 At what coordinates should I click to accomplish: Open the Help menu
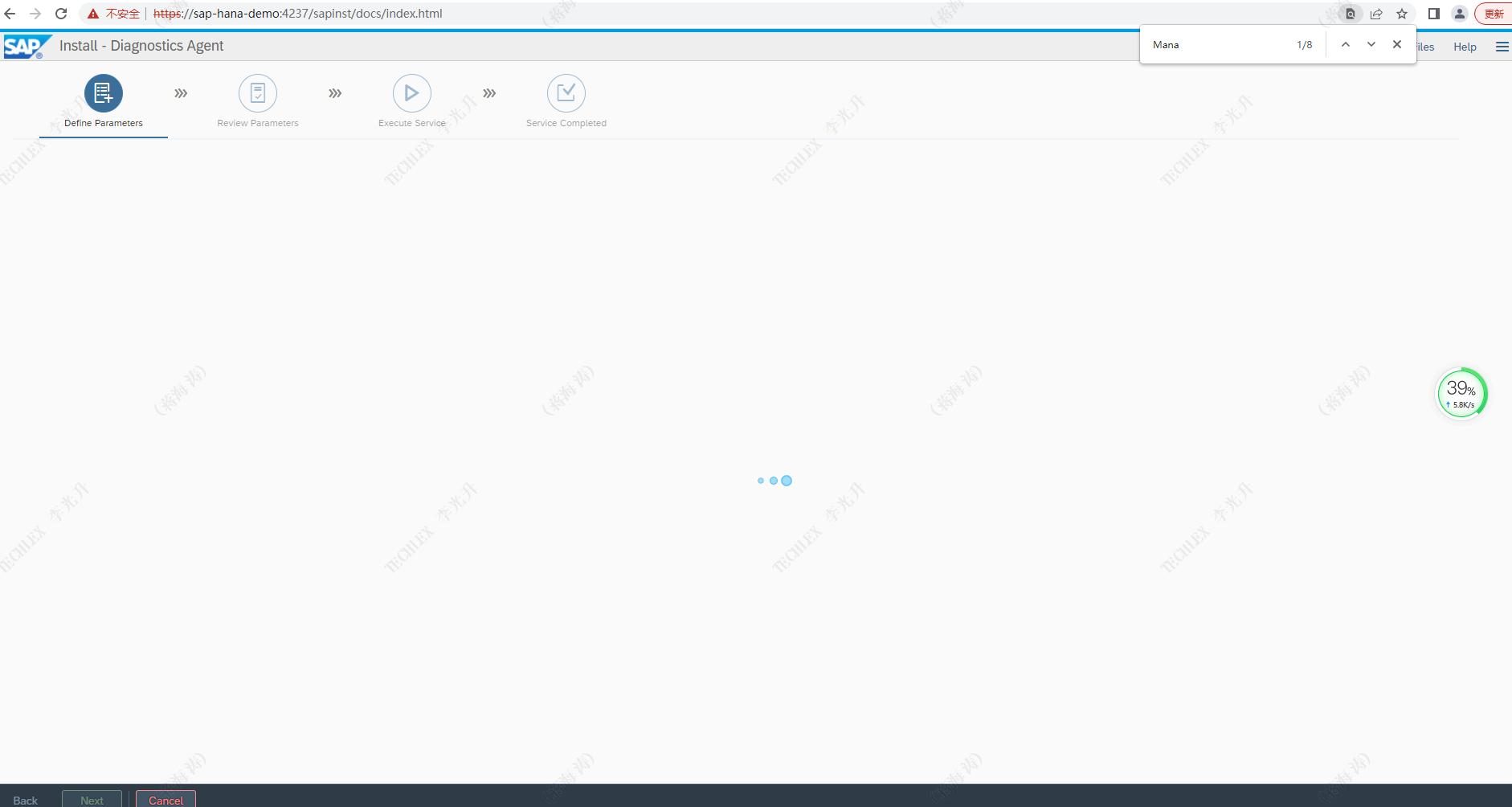point(1465,47)
